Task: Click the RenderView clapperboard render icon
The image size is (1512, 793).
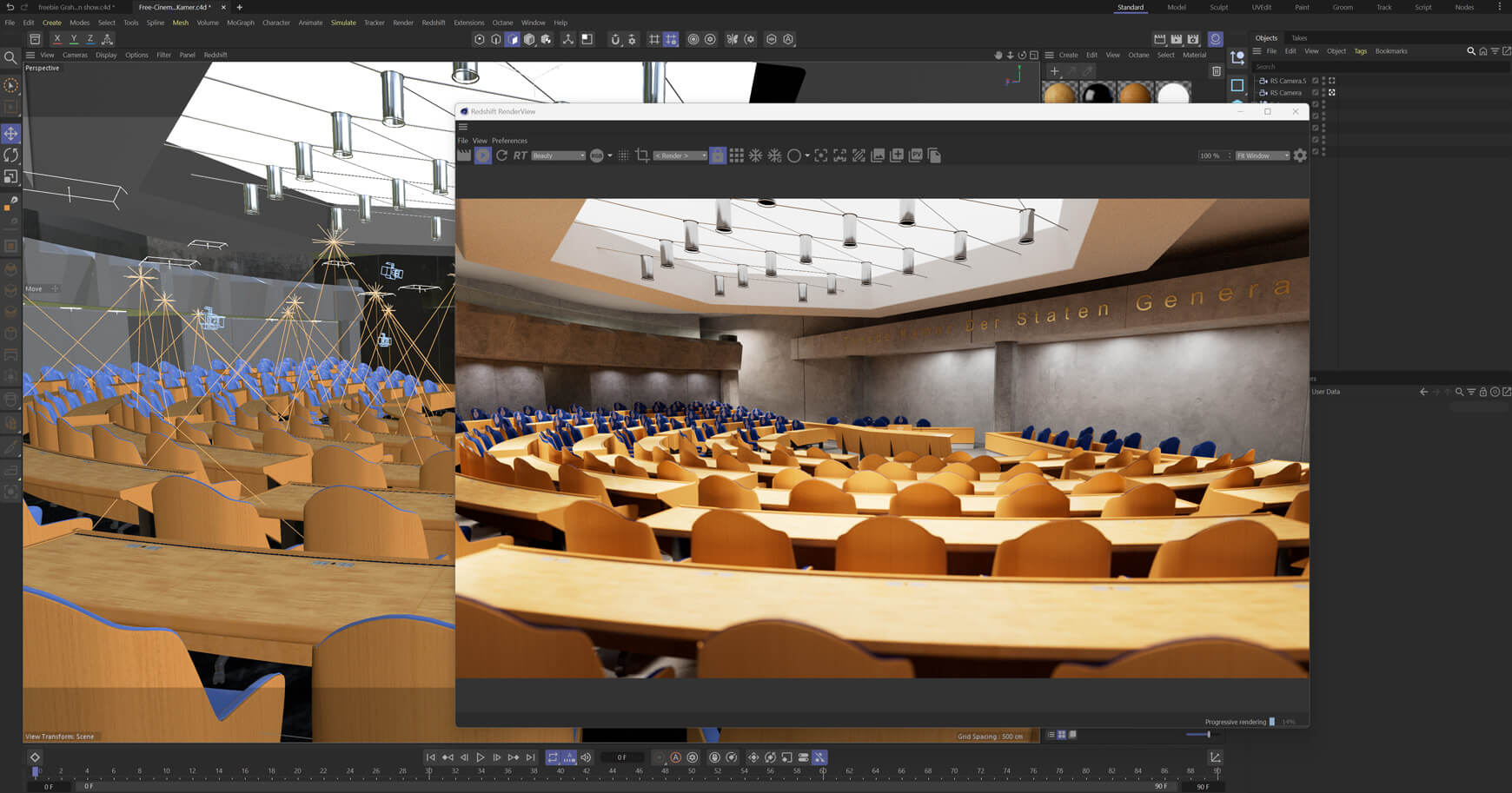Action: pos(464,155)
